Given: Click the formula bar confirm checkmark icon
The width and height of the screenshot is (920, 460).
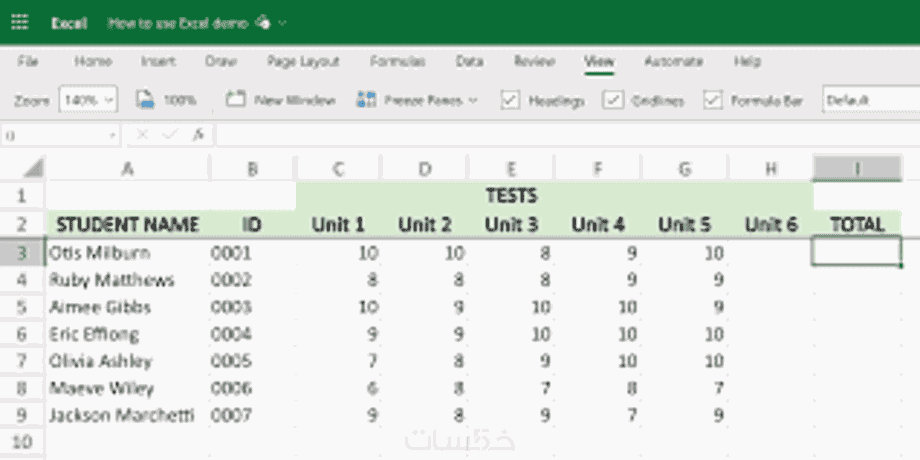Looking at the screenshot, I should click(170, 135).
